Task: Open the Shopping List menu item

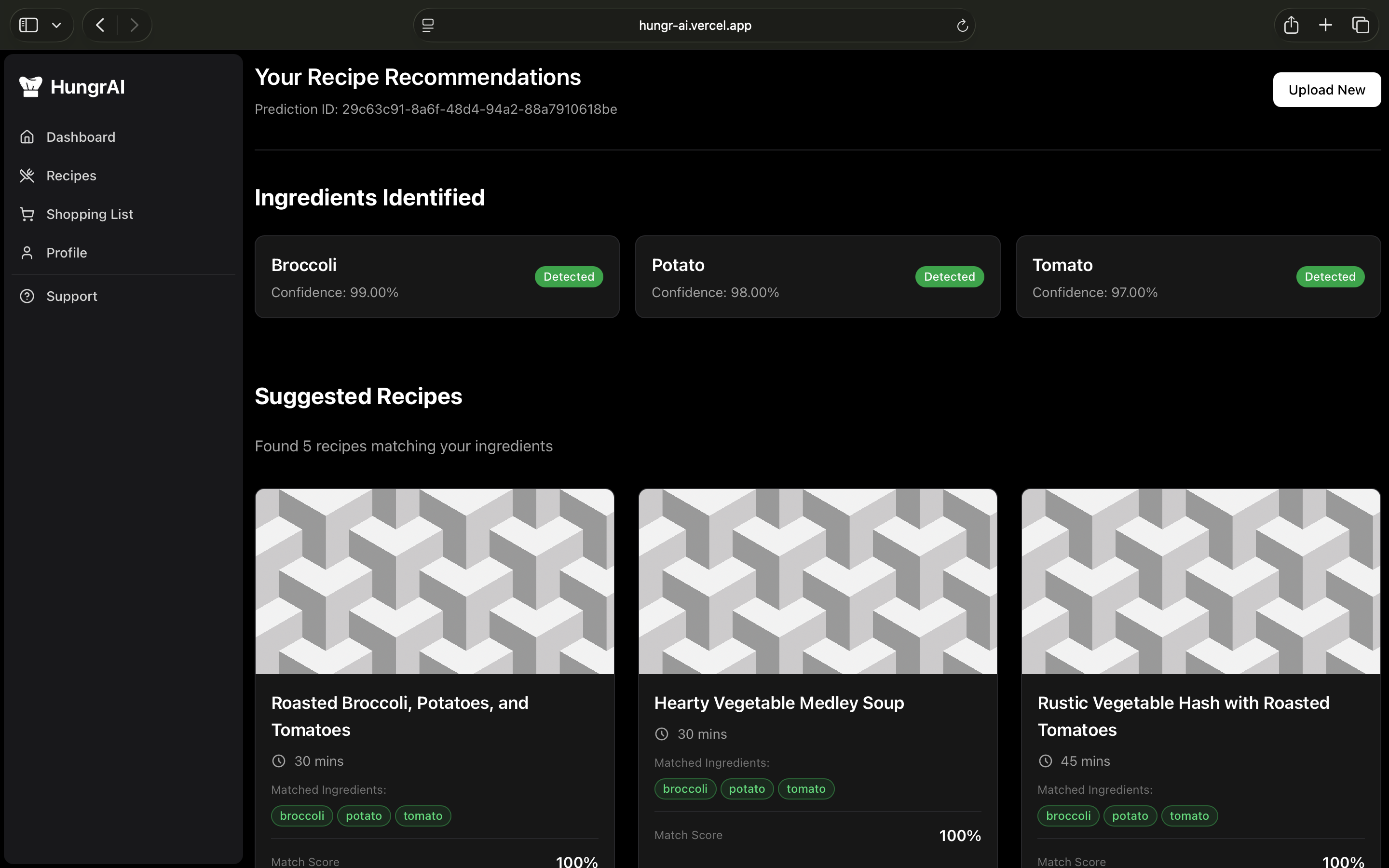Action: coord(90,214)
